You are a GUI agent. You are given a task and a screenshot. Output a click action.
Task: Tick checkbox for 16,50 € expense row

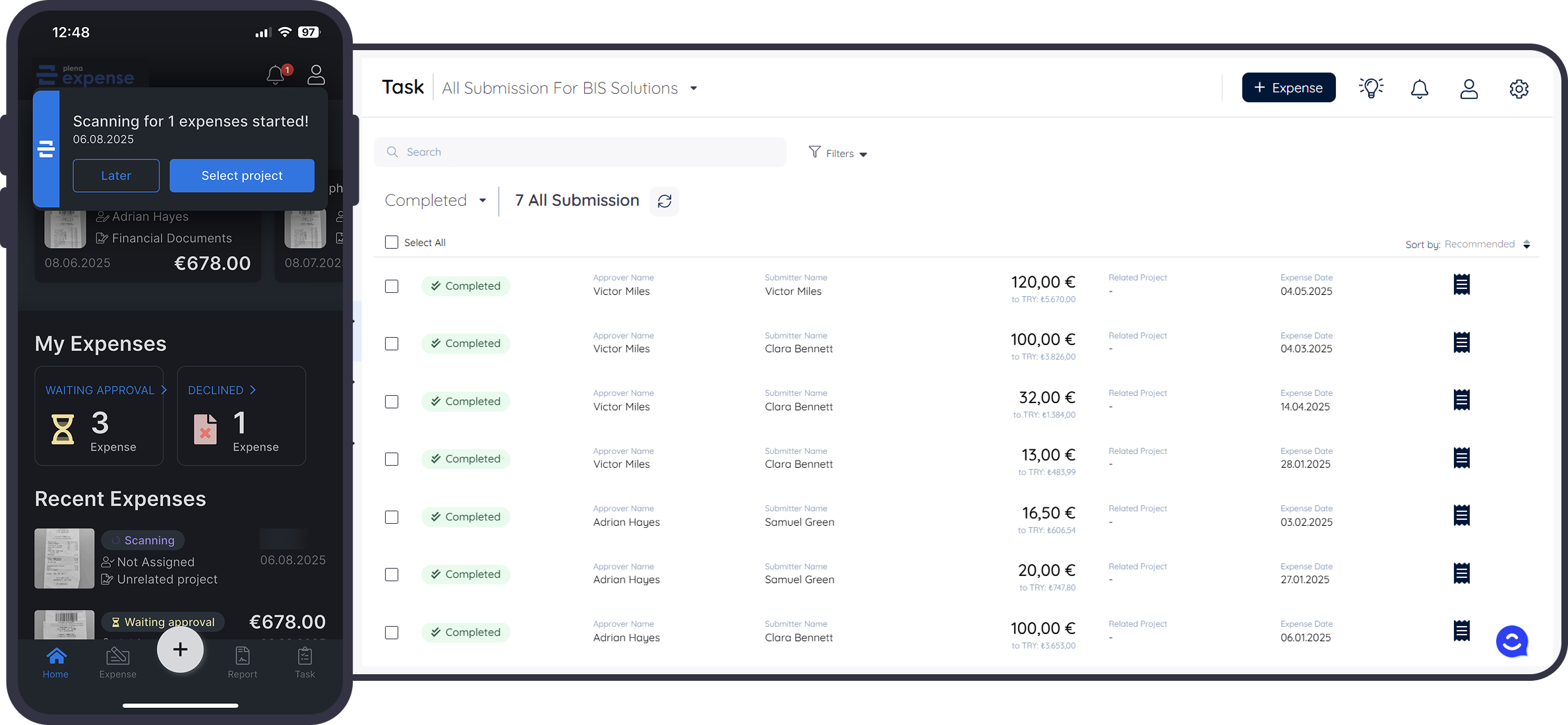(x=392, y=517)
